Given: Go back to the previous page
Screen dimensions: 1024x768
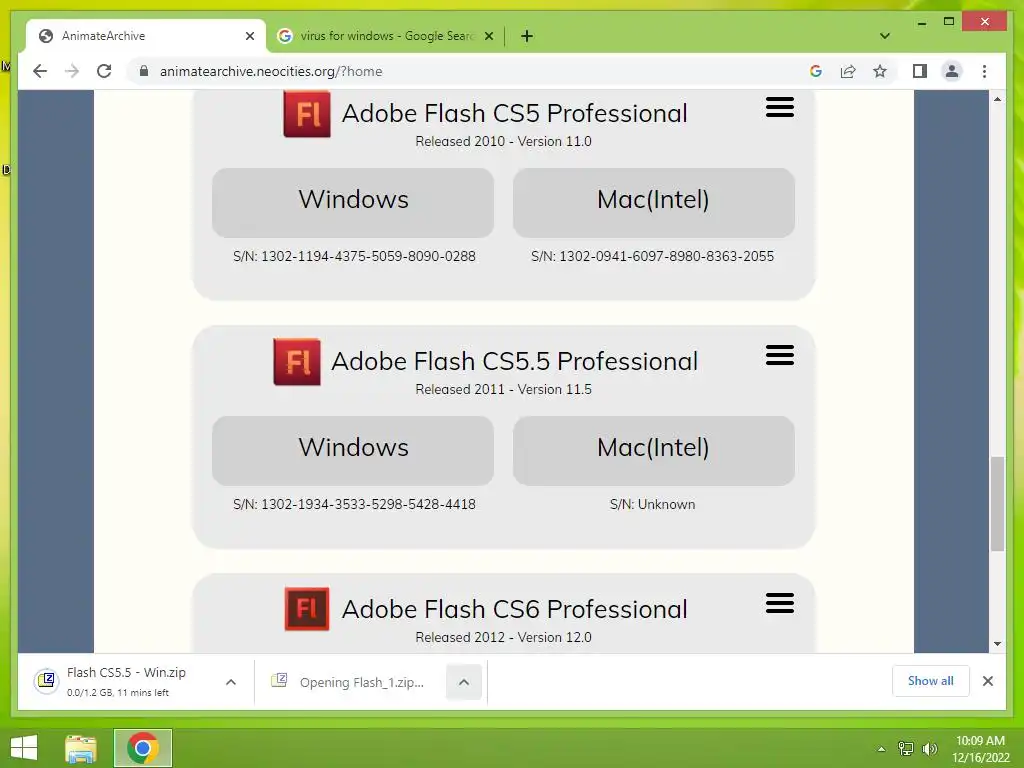Looking at the screenshot, I should 40,71.
